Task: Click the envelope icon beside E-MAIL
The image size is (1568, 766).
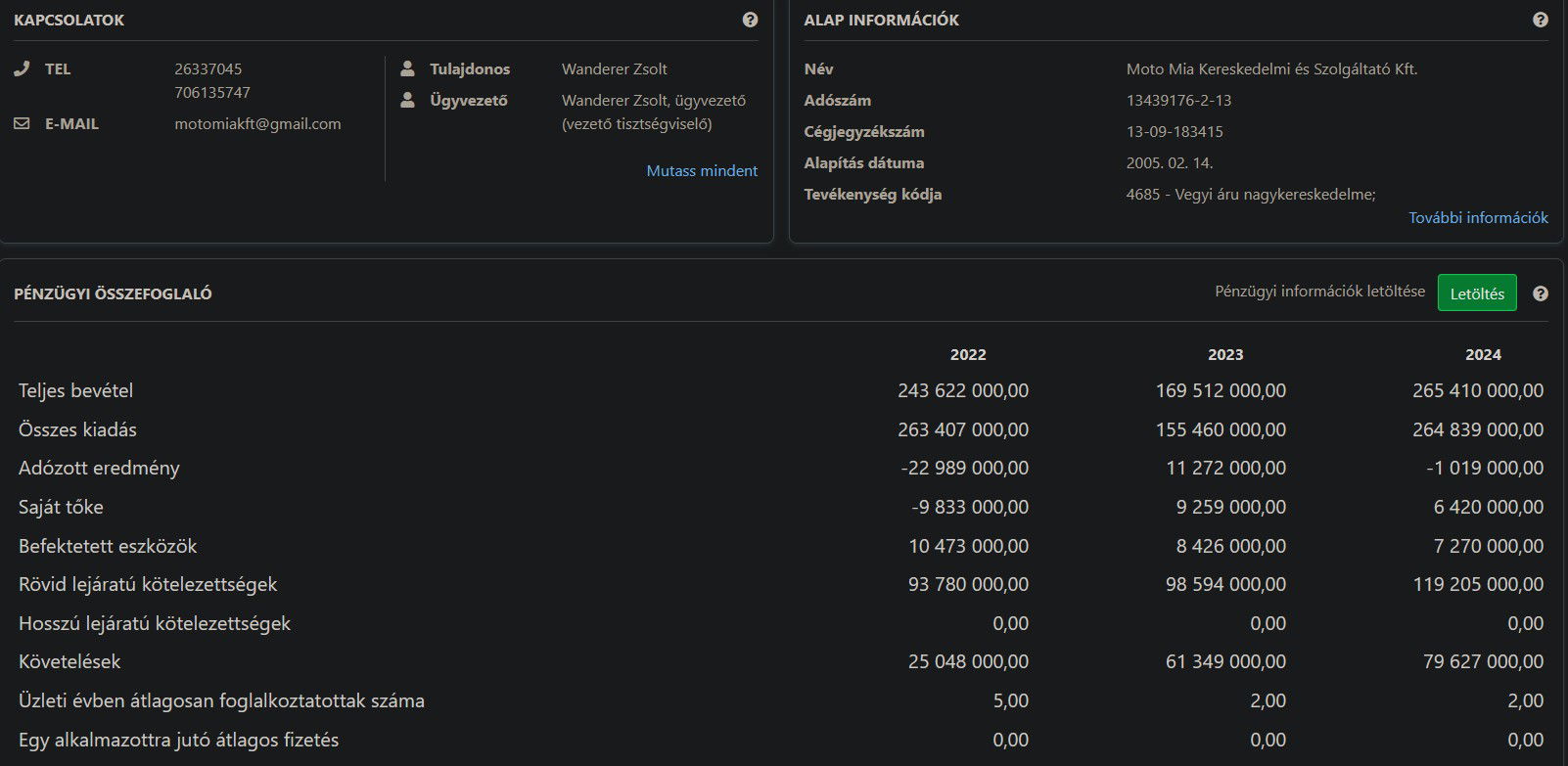Action: pyautogui.click(x=22, y=124)
